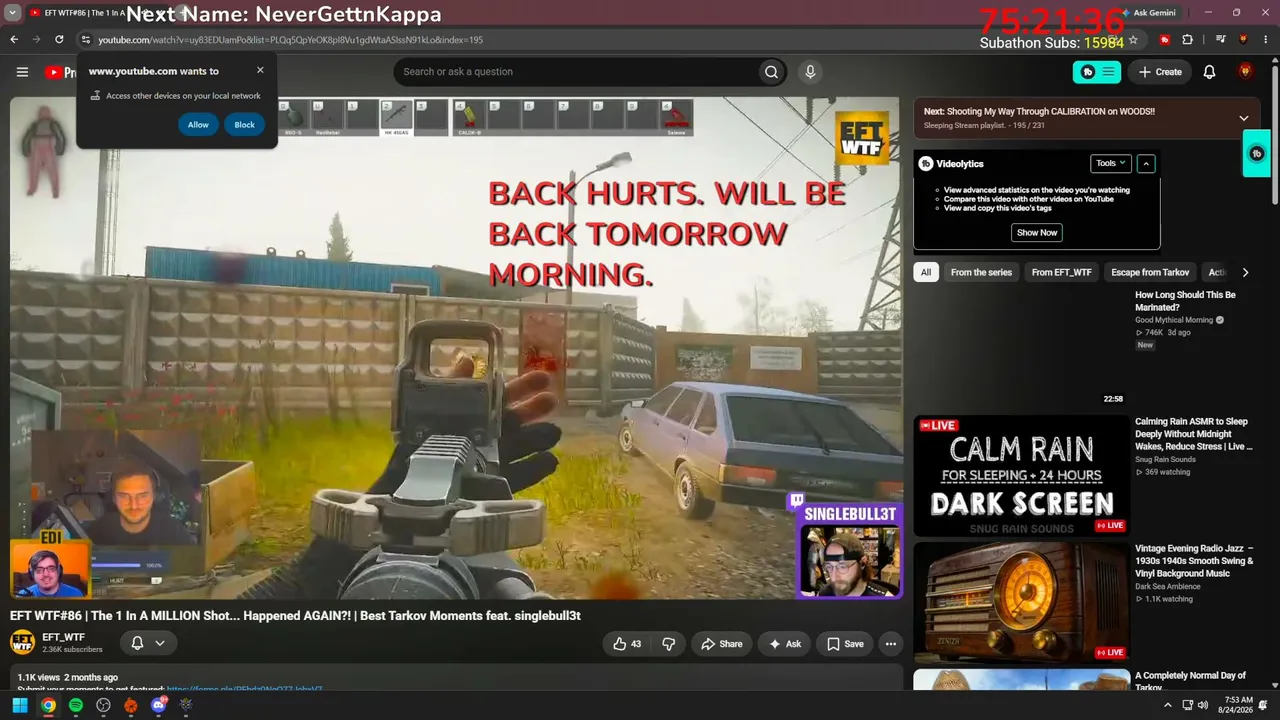Open the tab search dropdown arrow
This screenshot has width=1280, height=720.
pyautogui.click(x=12, y=13)
